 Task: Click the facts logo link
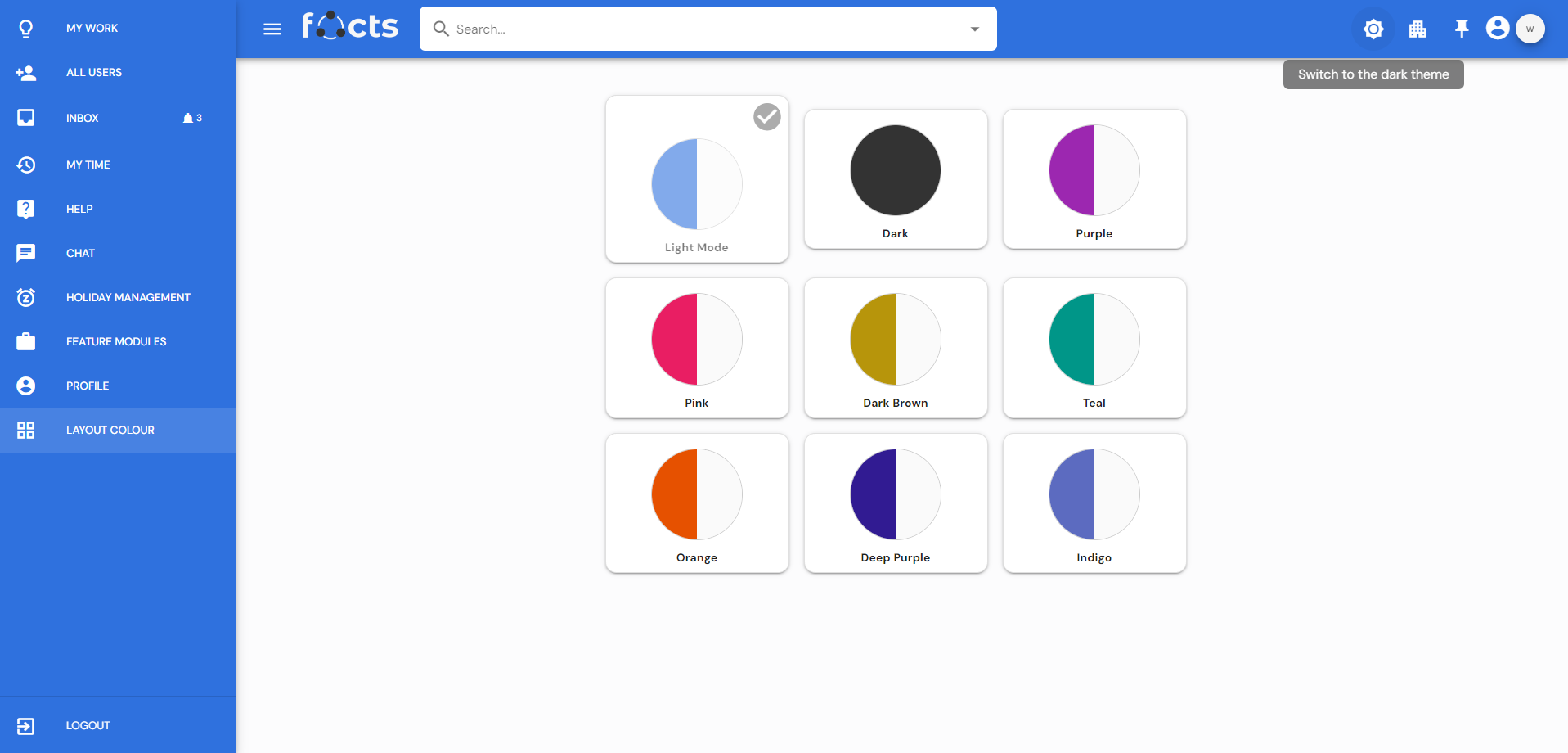(x=350, y=27)
